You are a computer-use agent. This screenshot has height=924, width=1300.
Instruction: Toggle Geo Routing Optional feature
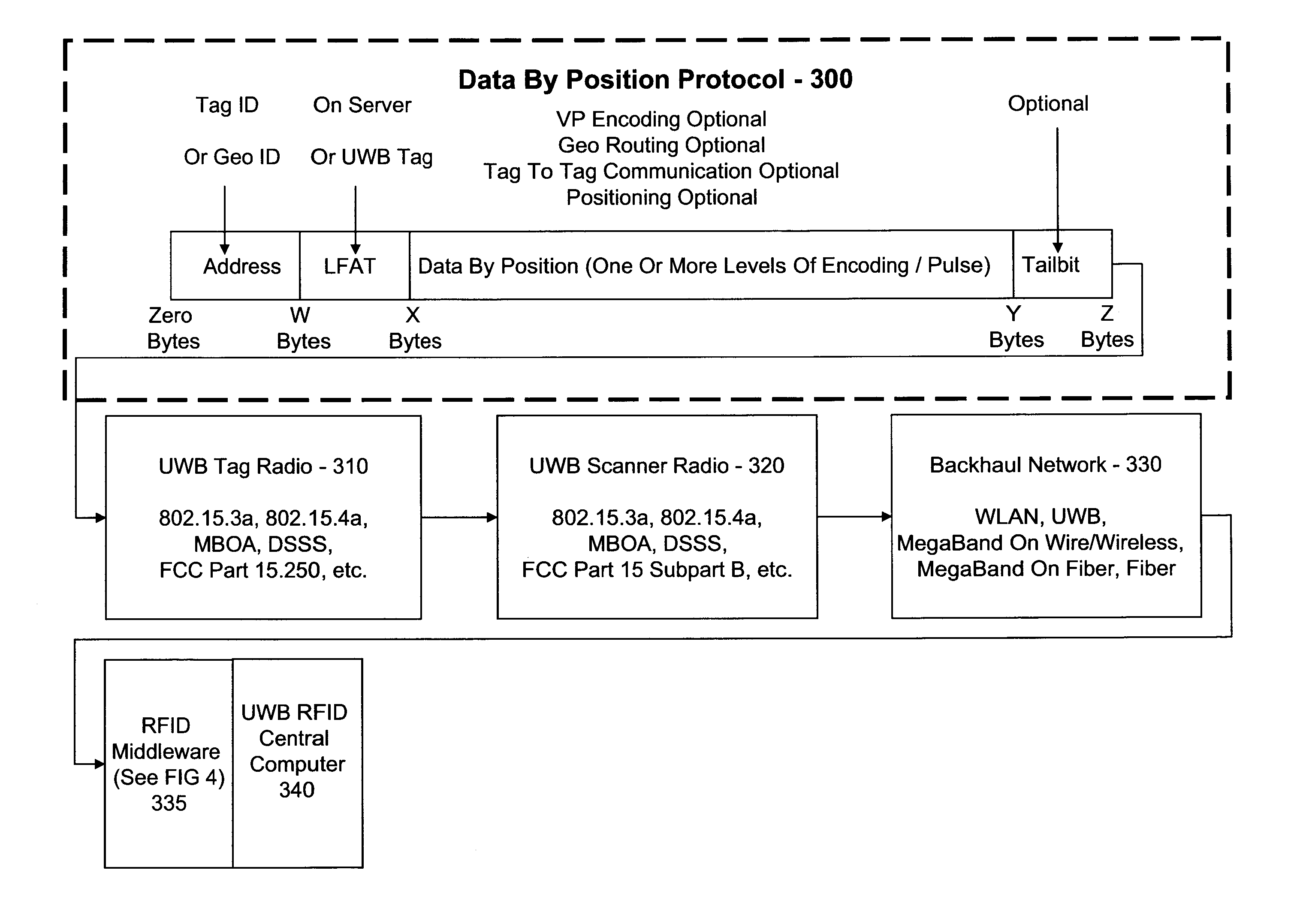[x=651, y=138]
